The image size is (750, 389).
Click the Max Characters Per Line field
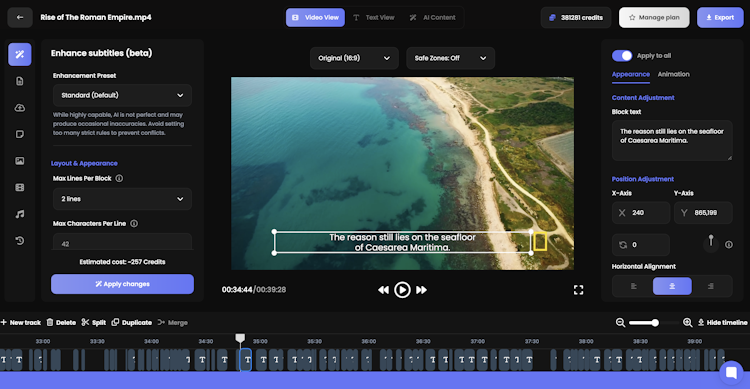click(x=122, y=242)
